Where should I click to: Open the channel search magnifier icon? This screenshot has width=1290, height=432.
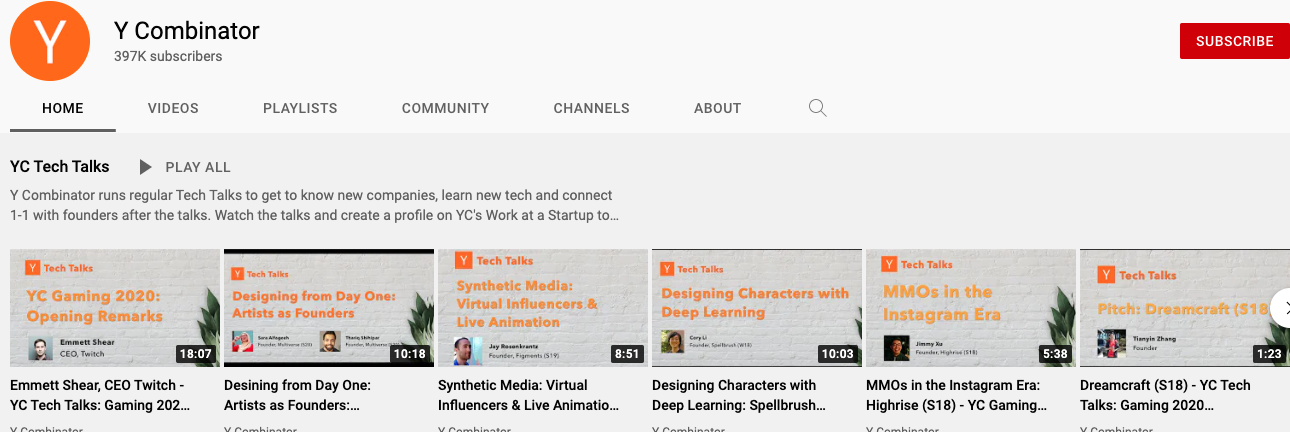(817, 108)
